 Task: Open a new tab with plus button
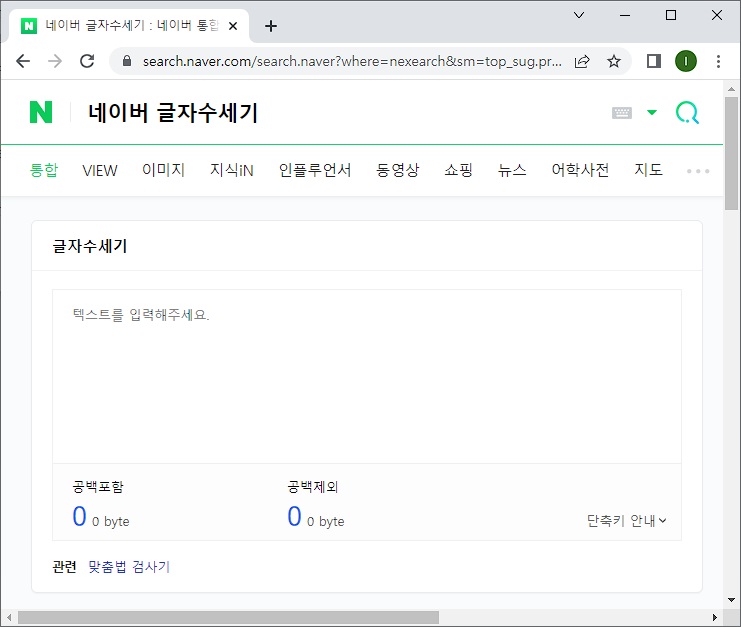[x=271, y=26]
